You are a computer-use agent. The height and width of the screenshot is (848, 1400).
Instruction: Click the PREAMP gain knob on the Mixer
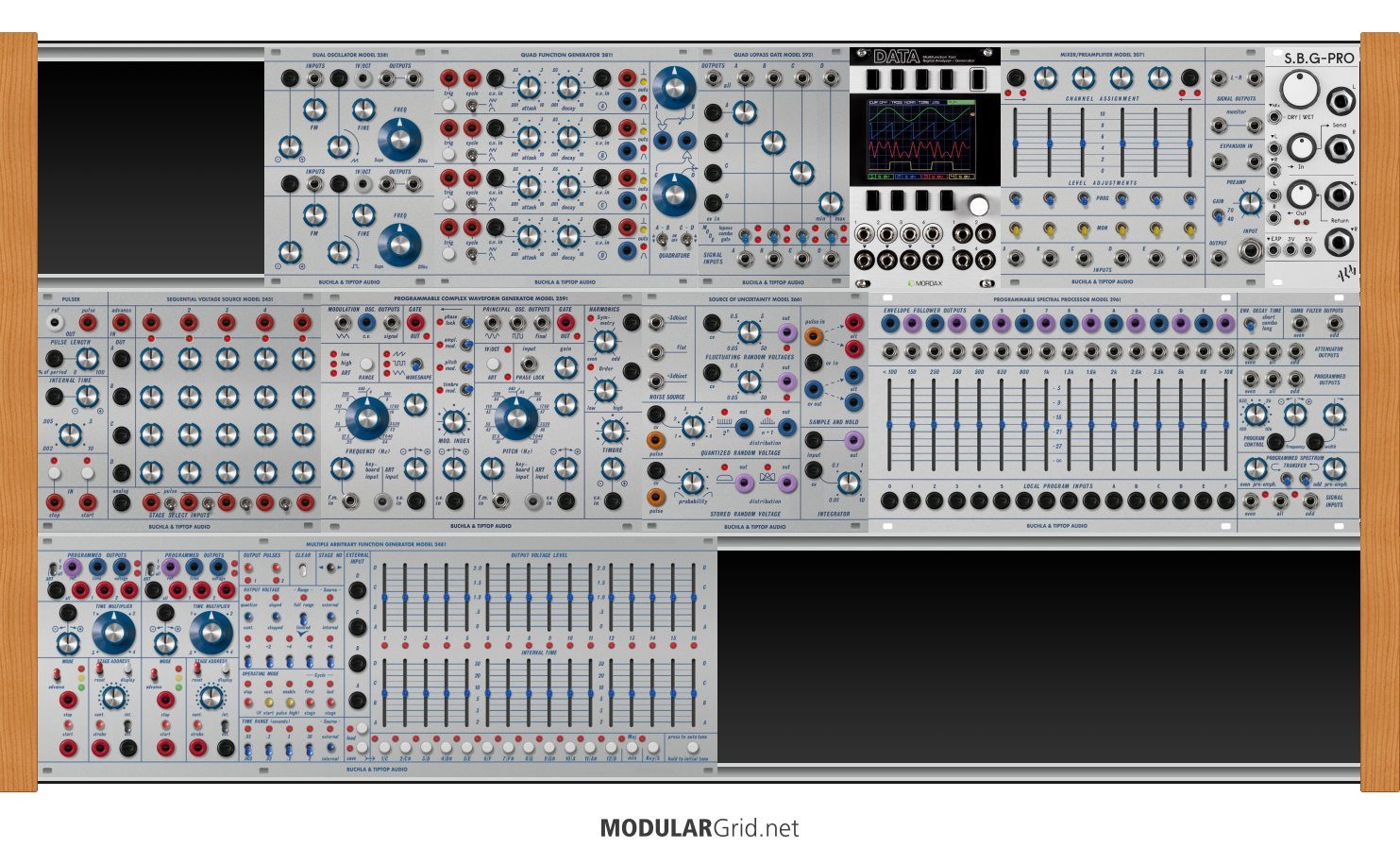click(1250, 202)
